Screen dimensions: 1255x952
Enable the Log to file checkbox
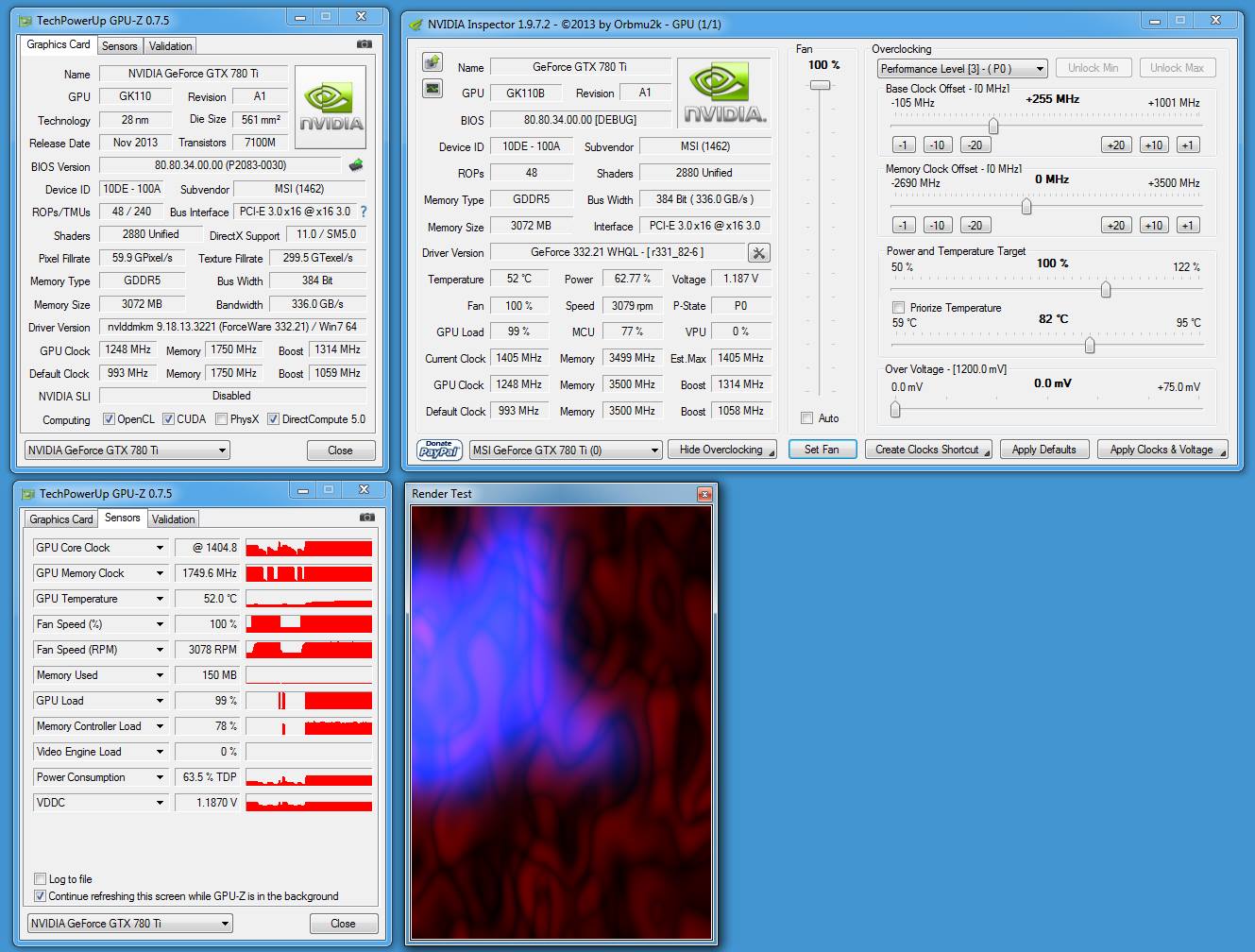tap(40, 879)
